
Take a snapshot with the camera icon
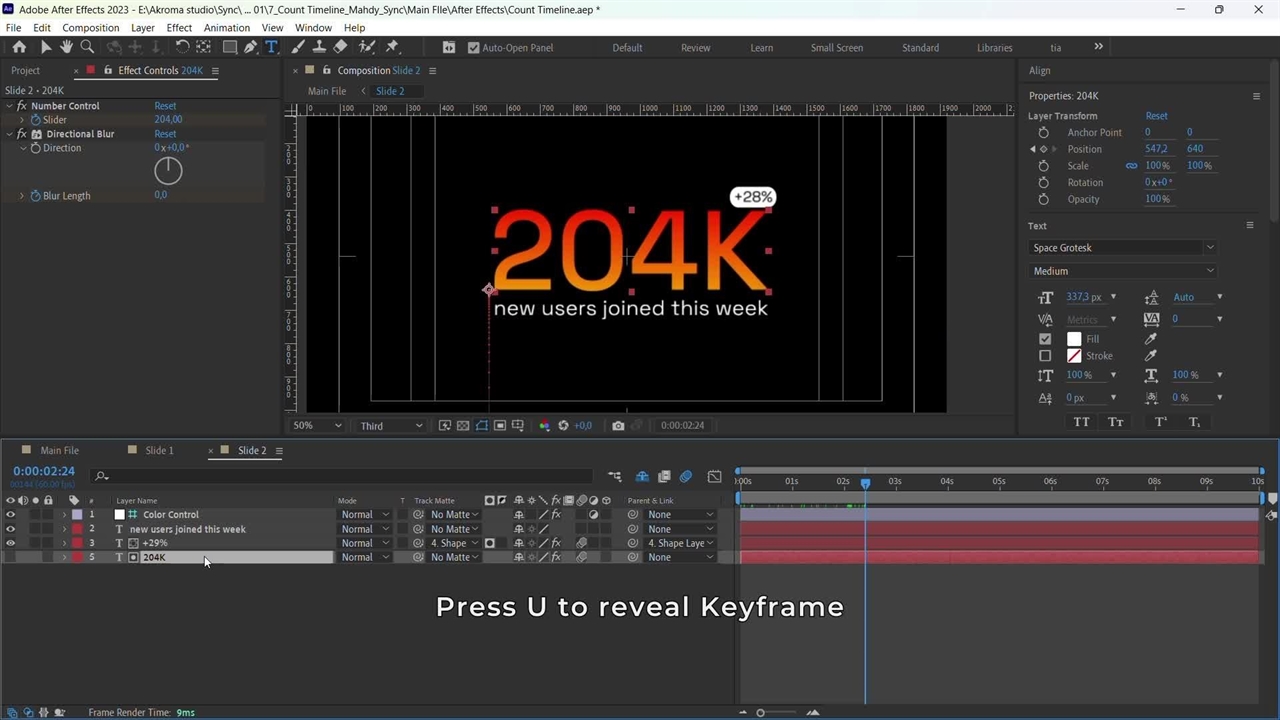[618, 426]
